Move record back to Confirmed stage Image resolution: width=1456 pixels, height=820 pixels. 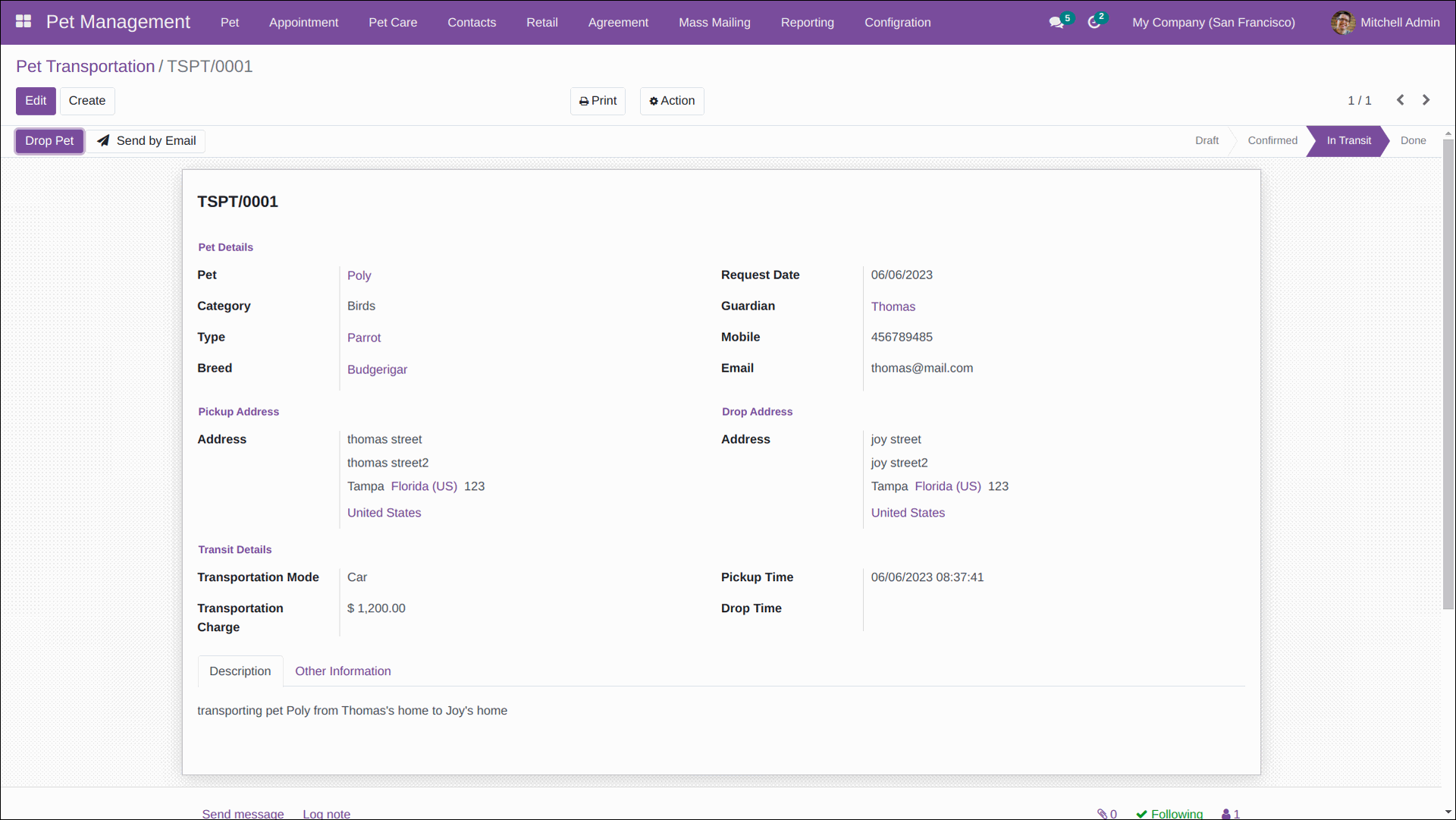coord(1272,140)
